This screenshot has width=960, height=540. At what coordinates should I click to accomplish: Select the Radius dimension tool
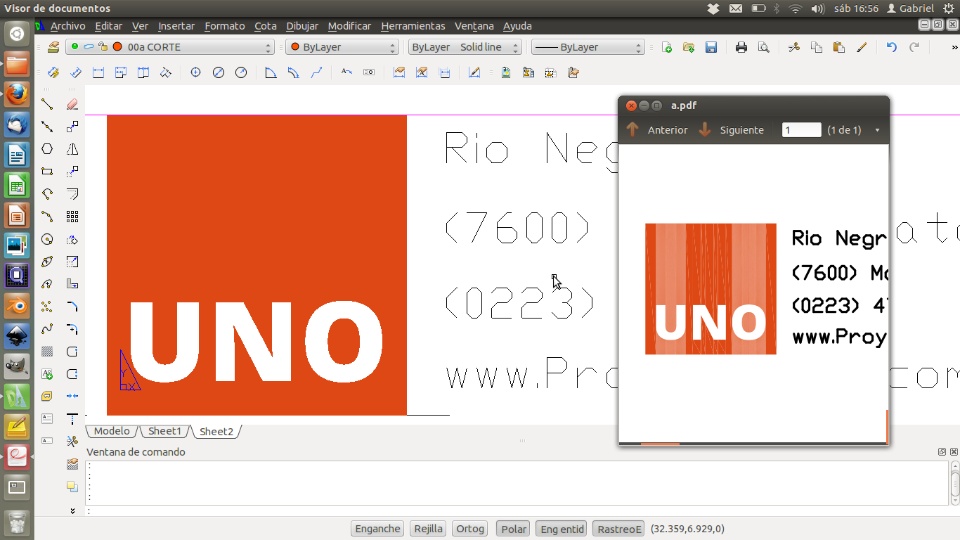241,72
